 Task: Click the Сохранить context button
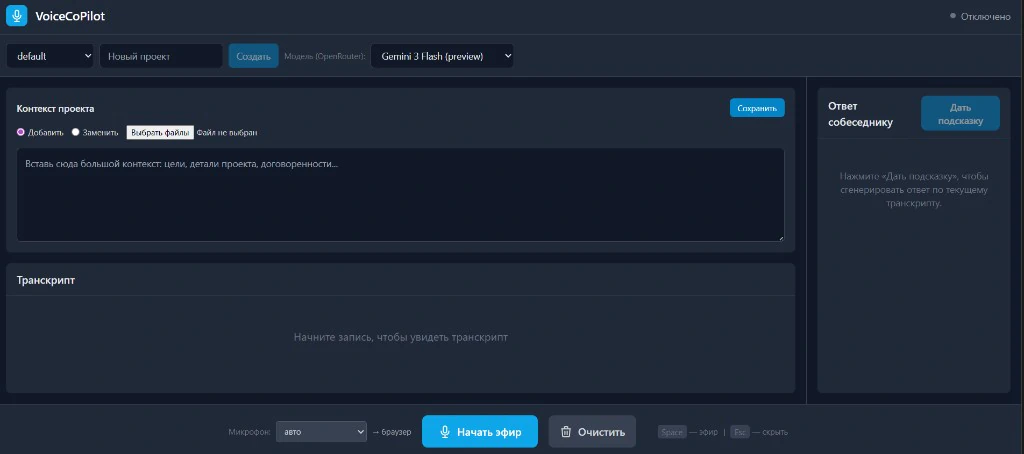757,108
